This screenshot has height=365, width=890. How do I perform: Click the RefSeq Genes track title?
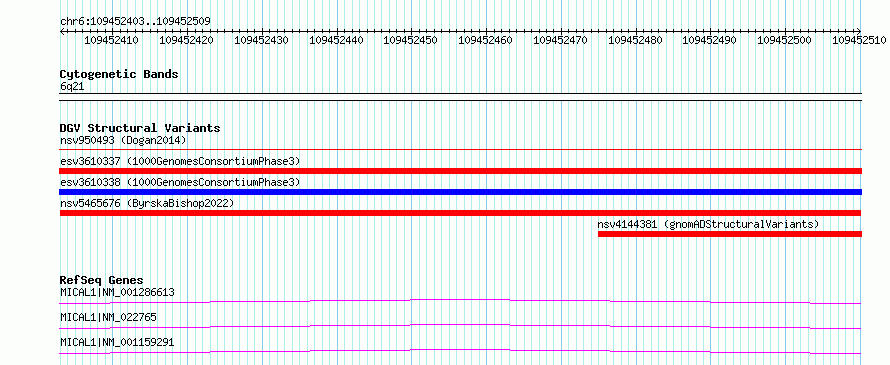(x=102, y=280)
